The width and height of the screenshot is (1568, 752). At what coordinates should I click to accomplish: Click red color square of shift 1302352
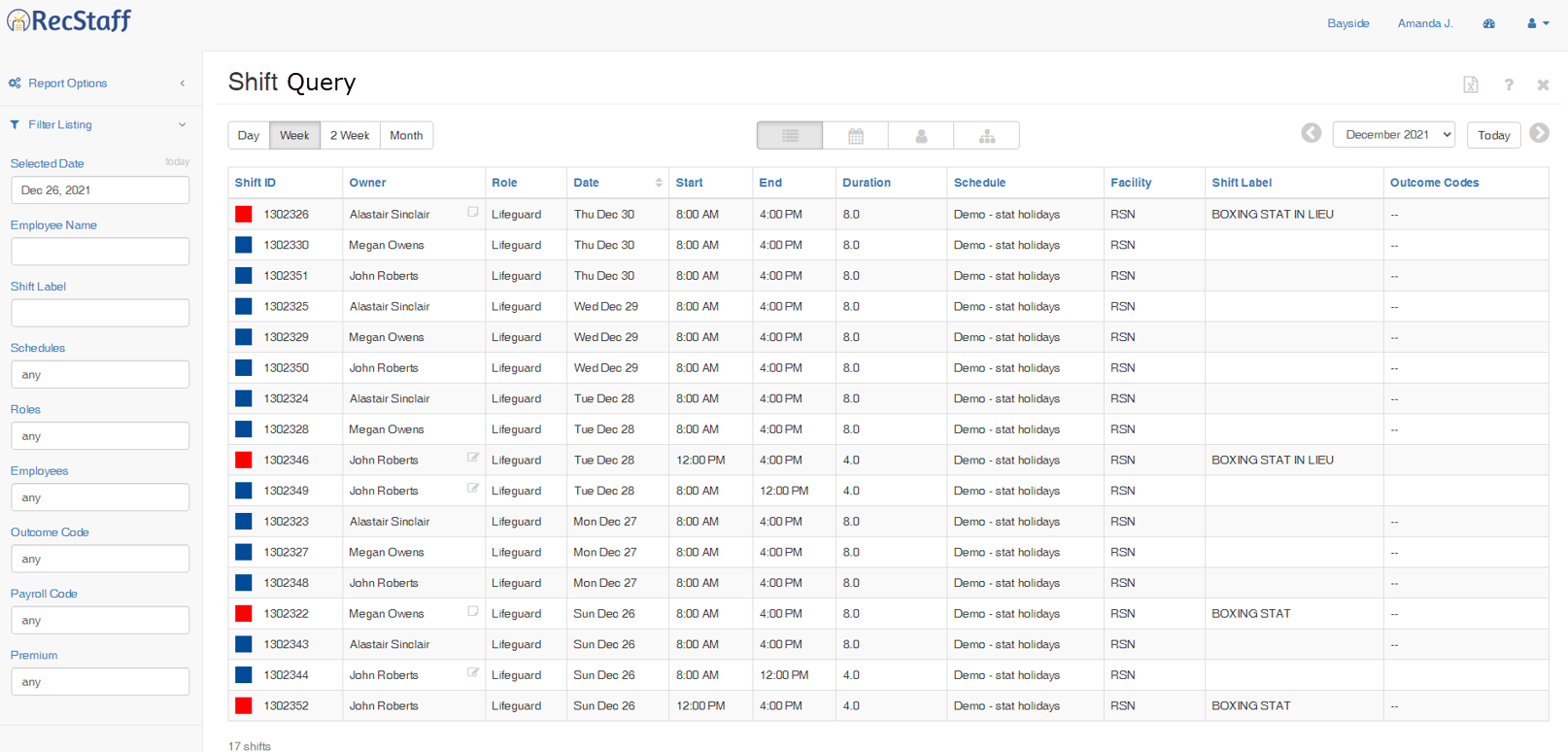(244, 706)
